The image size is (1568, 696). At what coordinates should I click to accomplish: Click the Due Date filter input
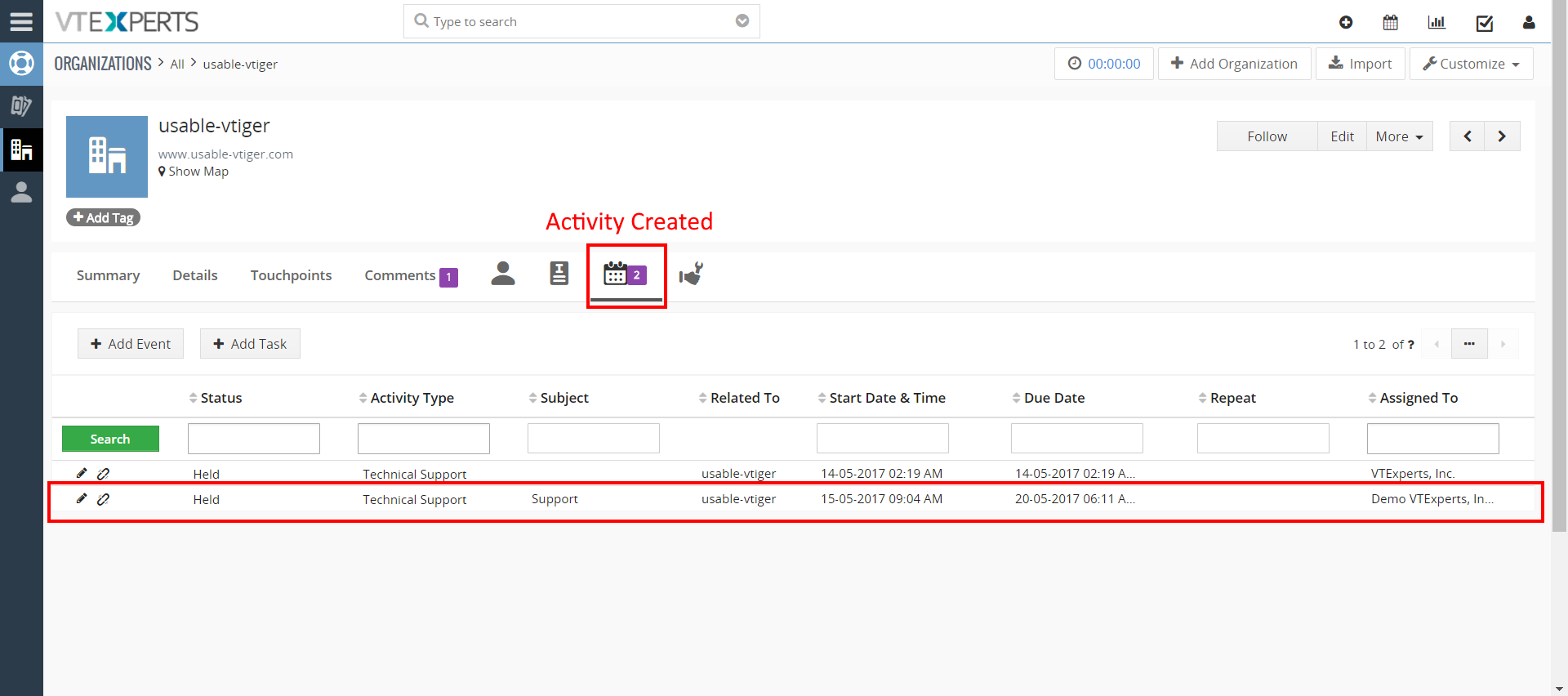(x=1077, y=439)
